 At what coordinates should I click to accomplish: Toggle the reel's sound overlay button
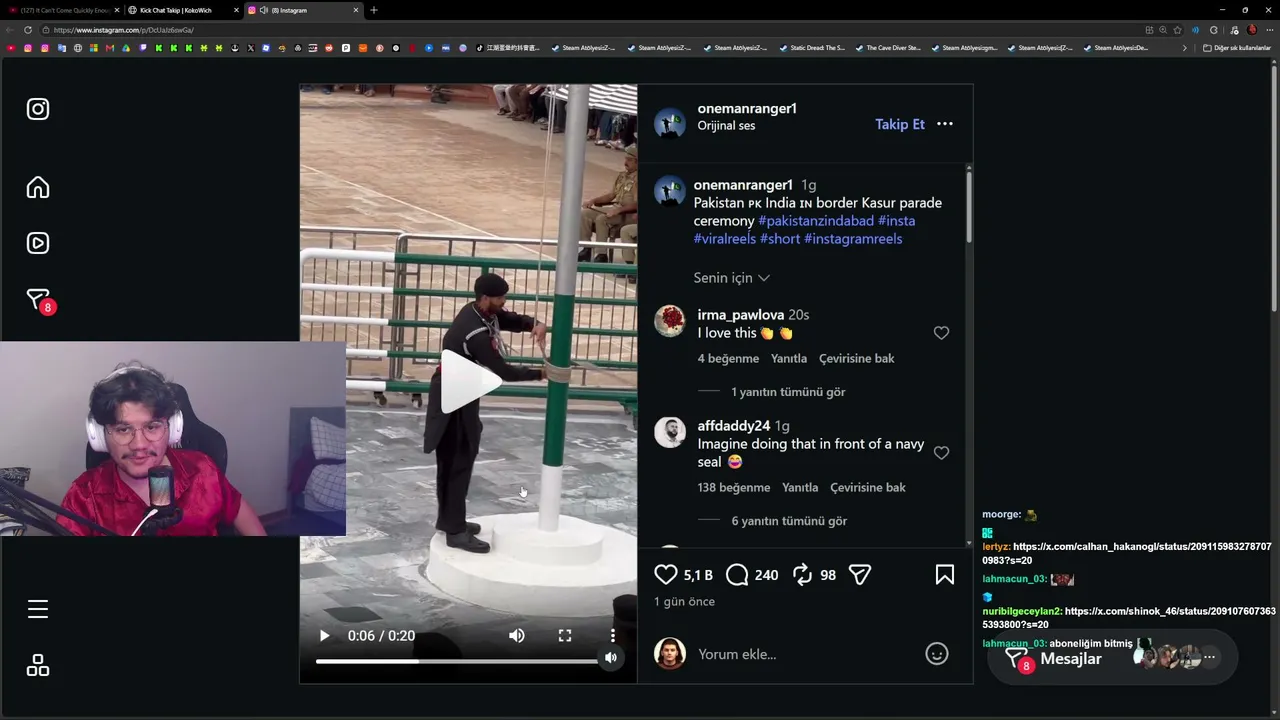tap(611, 657)
